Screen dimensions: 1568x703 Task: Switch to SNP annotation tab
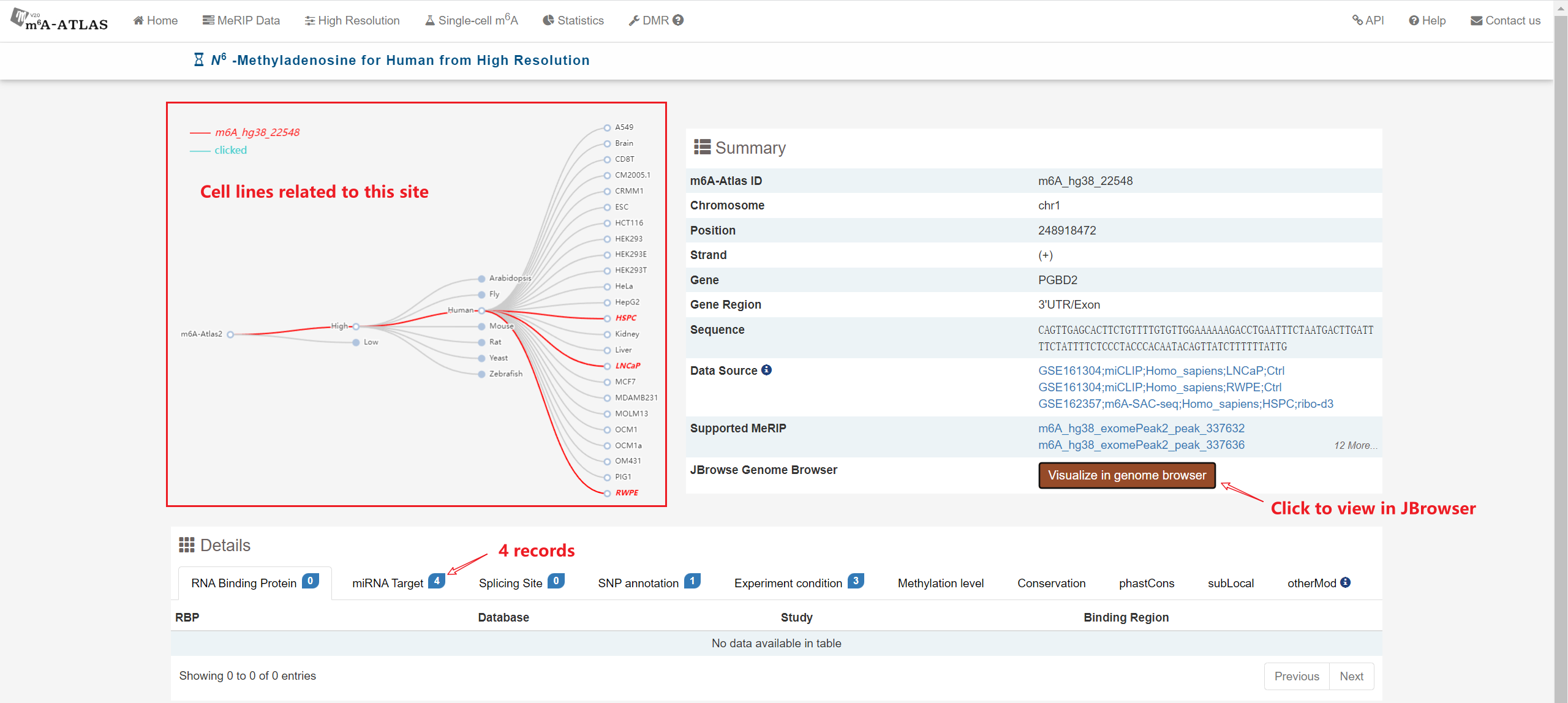(649, 582)
